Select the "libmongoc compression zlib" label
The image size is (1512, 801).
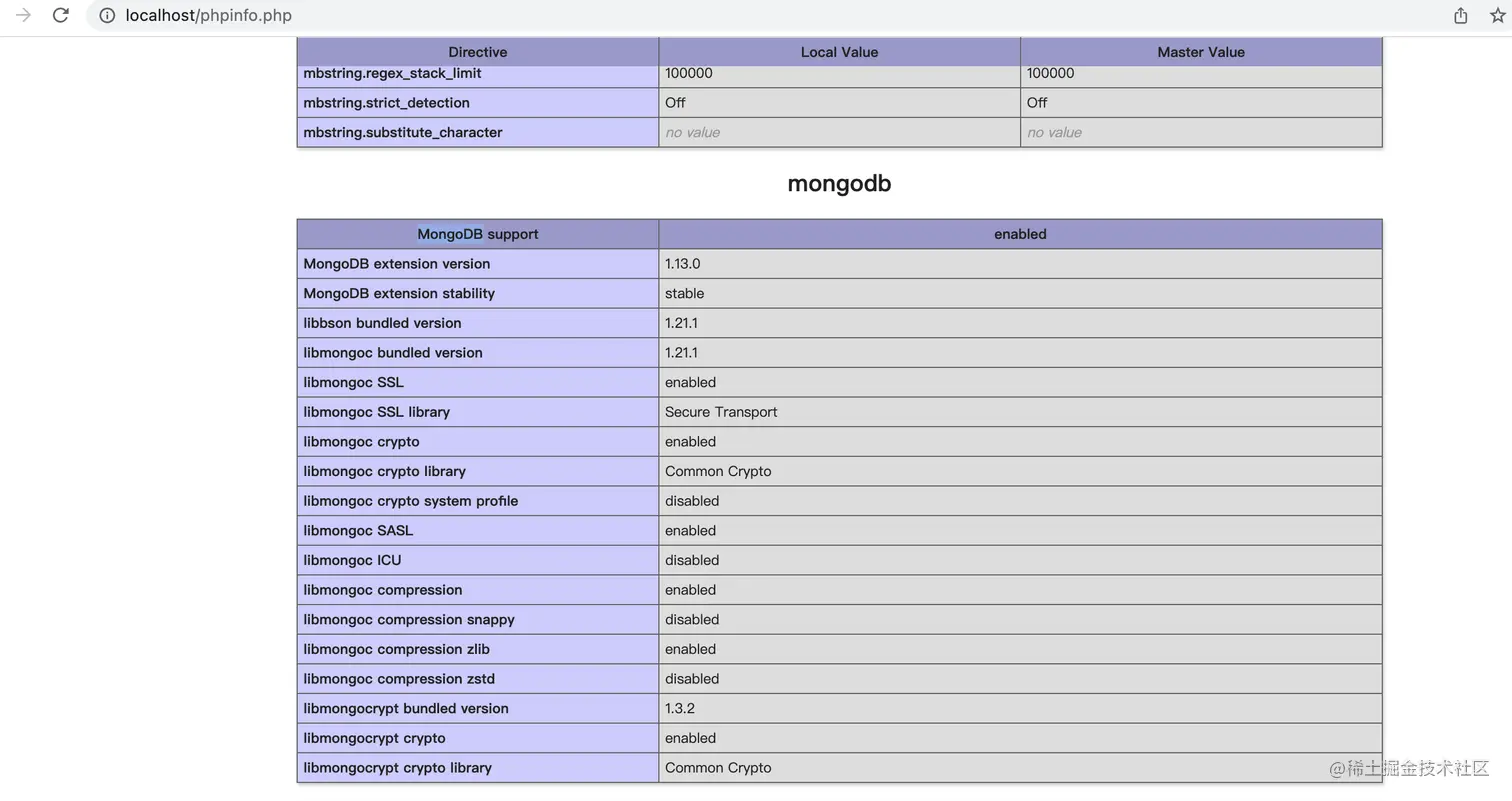pyautogui.click(x=397, y=649)
